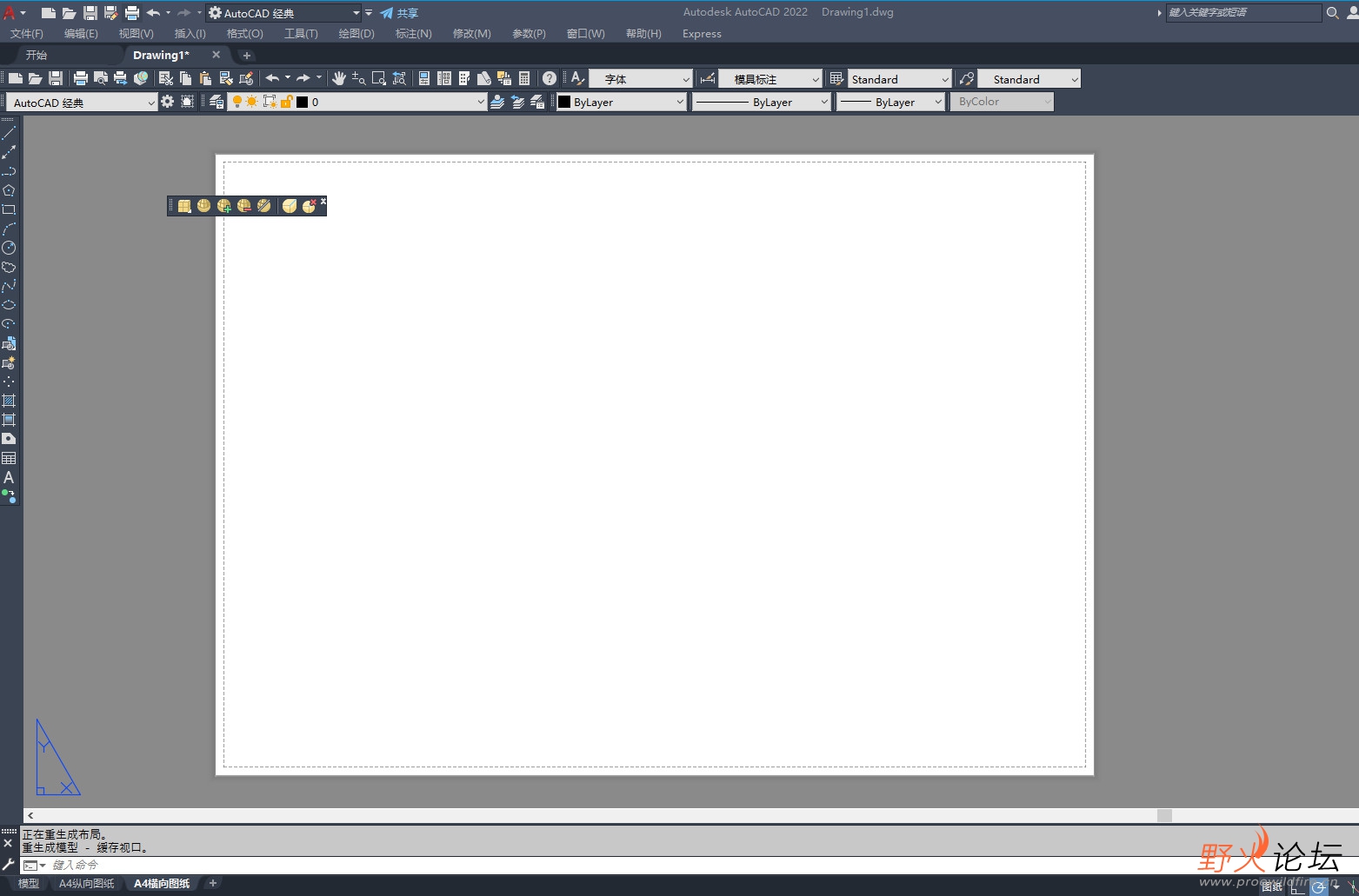
Task: Open the Express menu
Action: 702,33
